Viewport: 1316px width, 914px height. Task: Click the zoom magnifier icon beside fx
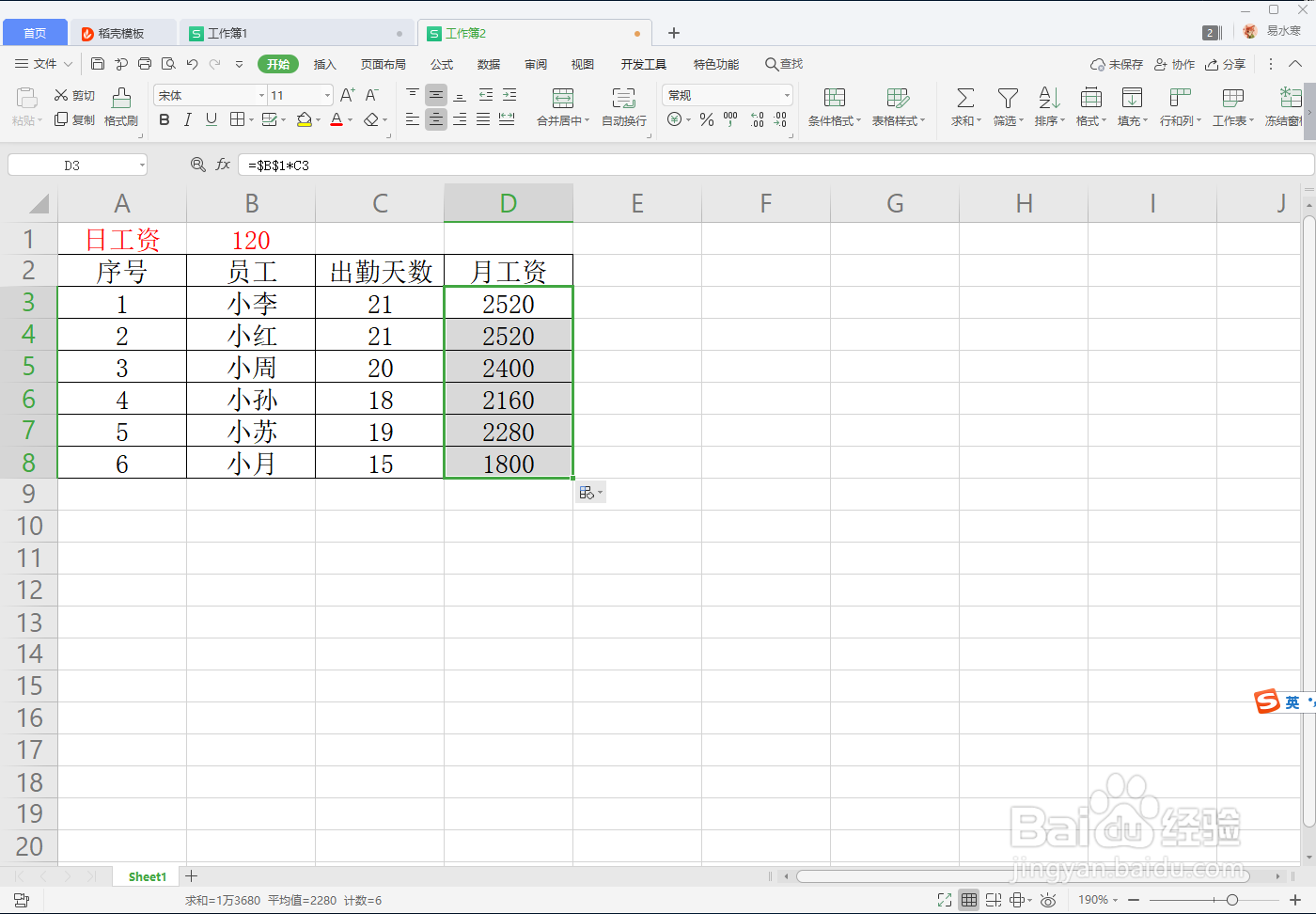[x=197, y=165]
